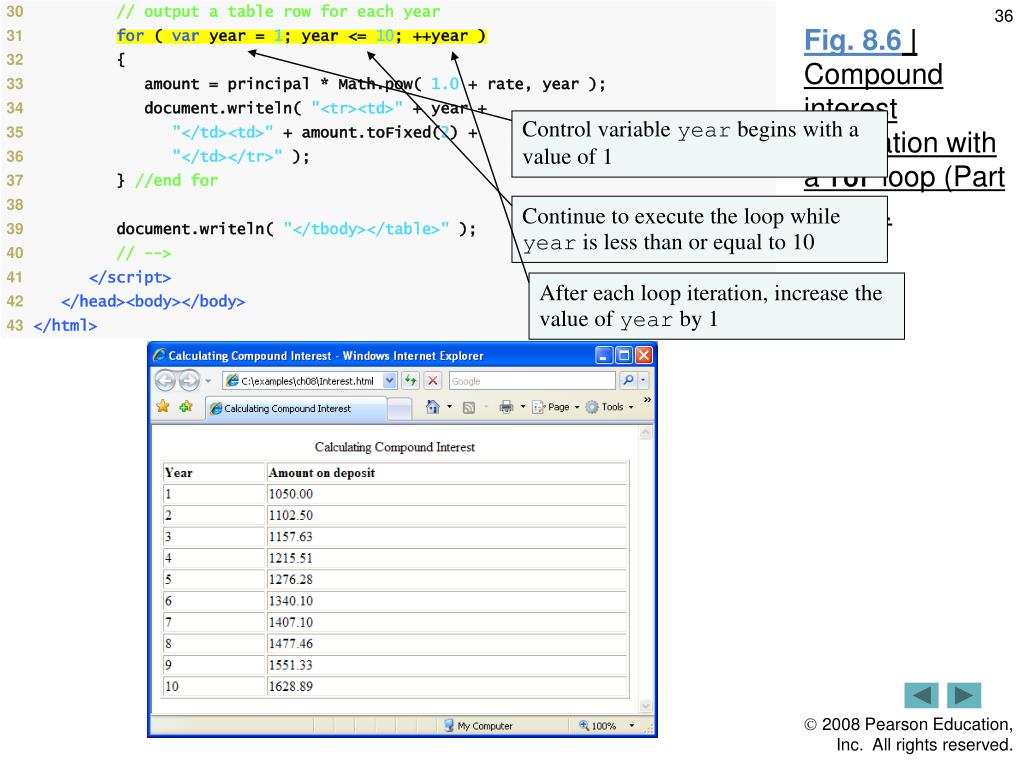Click the Internet Explorer logo in title bar
1024x768 pixels.
[x=159, y=355]
